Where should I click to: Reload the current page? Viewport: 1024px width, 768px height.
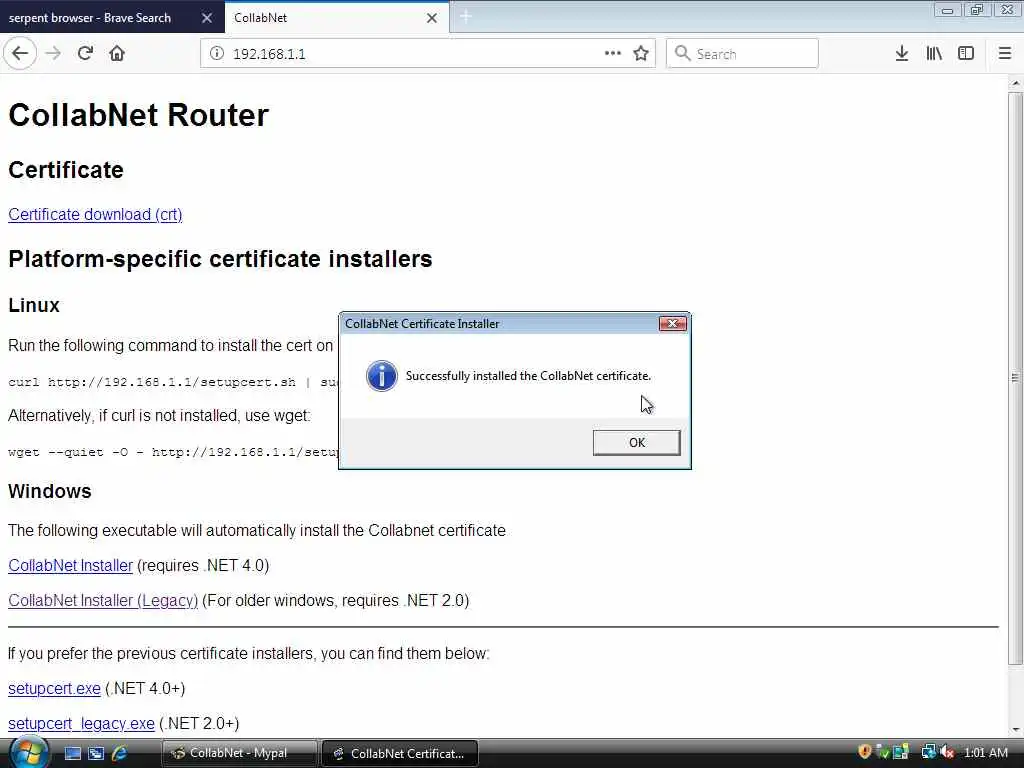click(x=86, y=54)
